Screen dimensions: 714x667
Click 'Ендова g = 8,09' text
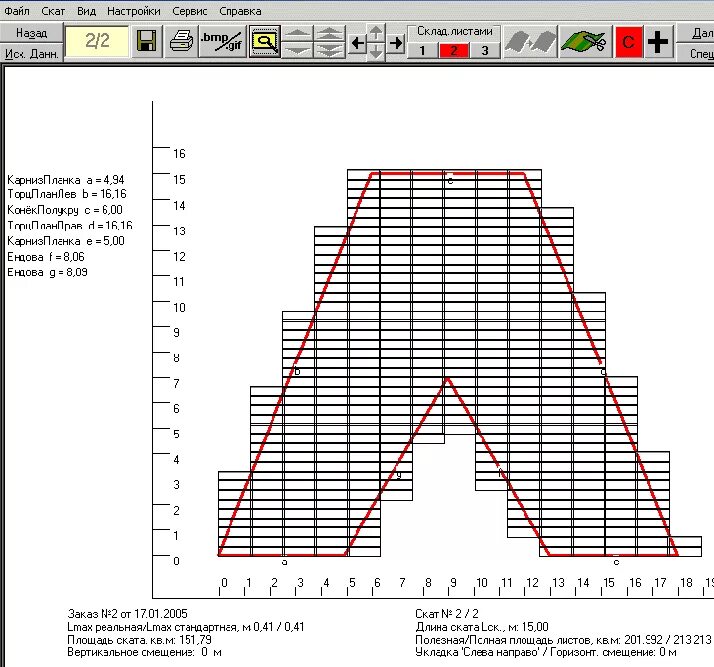(47, 272)
